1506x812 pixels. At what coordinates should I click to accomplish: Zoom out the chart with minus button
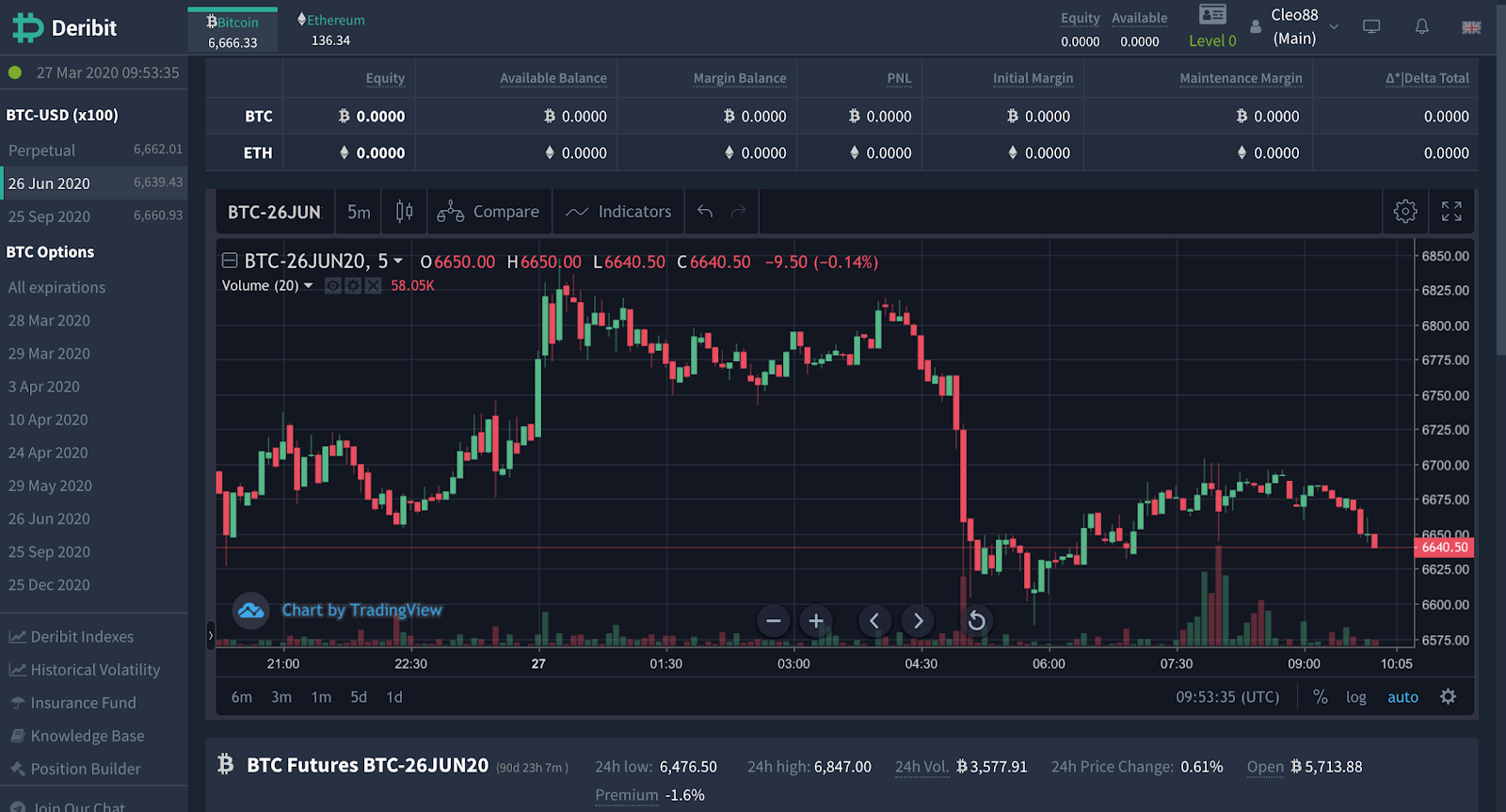click(x=774, y=620)
